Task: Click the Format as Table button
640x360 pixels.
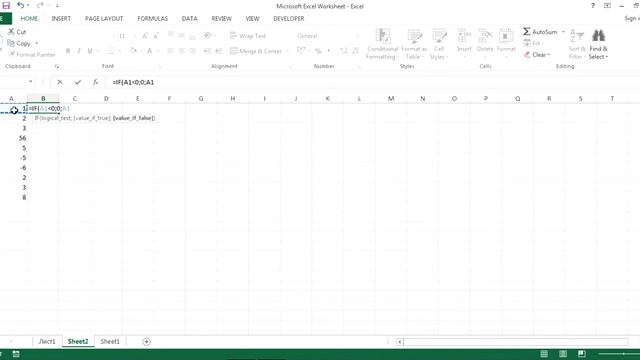Action: click(x=414, y=44)
